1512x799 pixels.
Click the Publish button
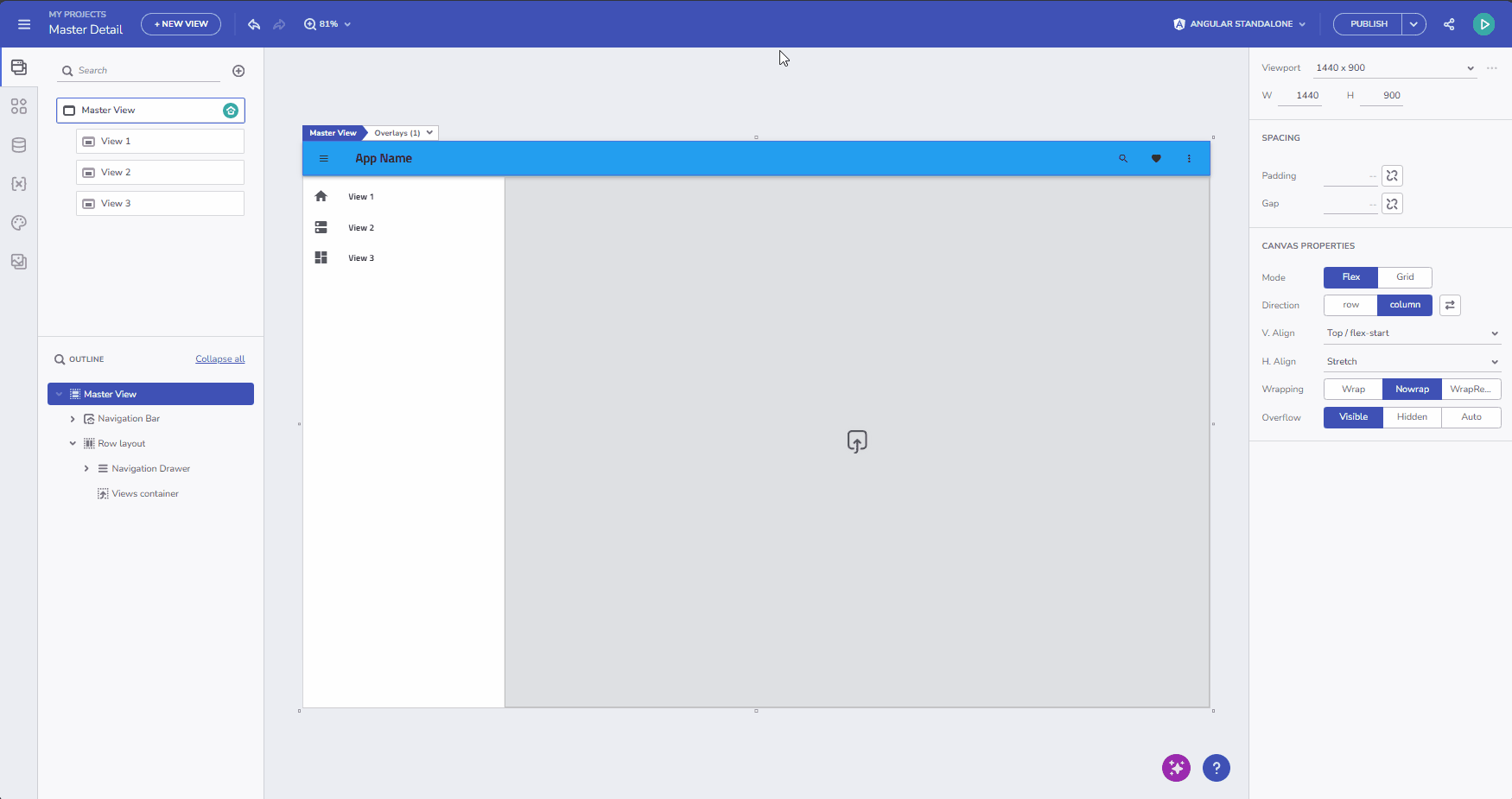[x=1369, y=24]
